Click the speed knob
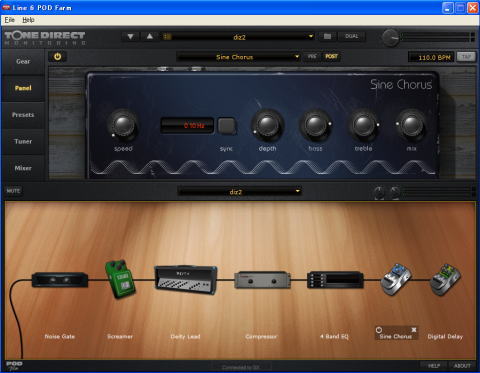The height and width of the screenshot is (373, 480). point(123,126)
